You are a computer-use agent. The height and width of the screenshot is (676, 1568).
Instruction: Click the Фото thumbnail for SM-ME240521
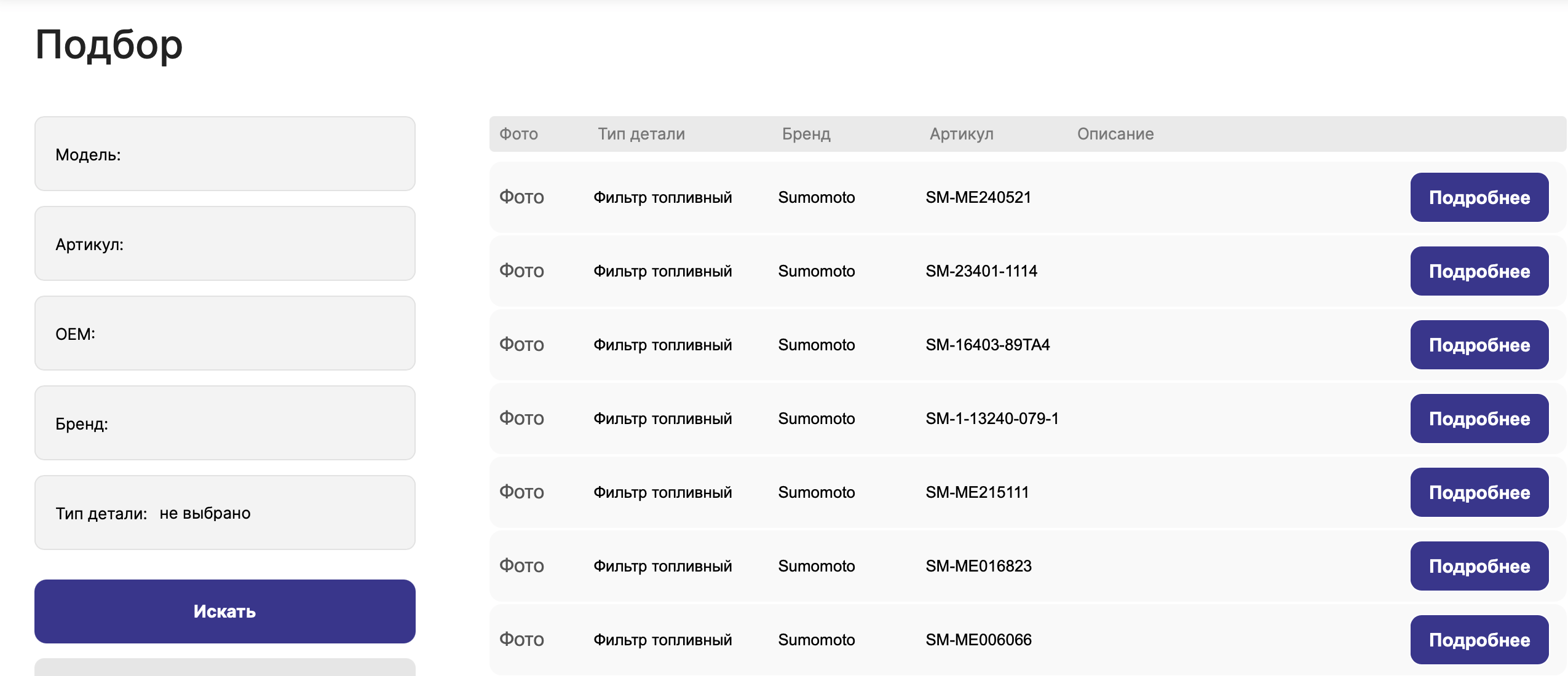click(521, 197)
